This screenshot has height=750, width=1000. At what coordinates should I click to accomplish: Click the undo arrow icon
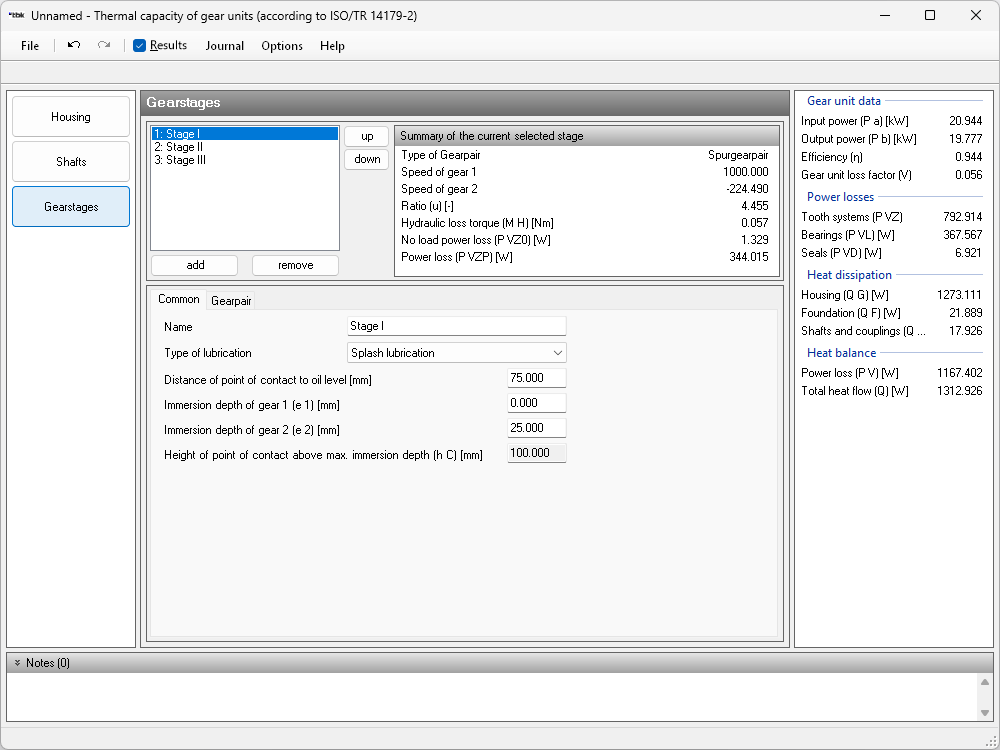point(74,45)
